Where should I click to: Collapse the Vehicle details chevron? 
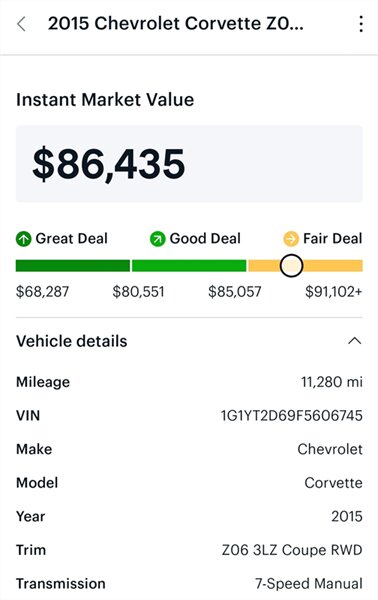click(x=355, y=341)
